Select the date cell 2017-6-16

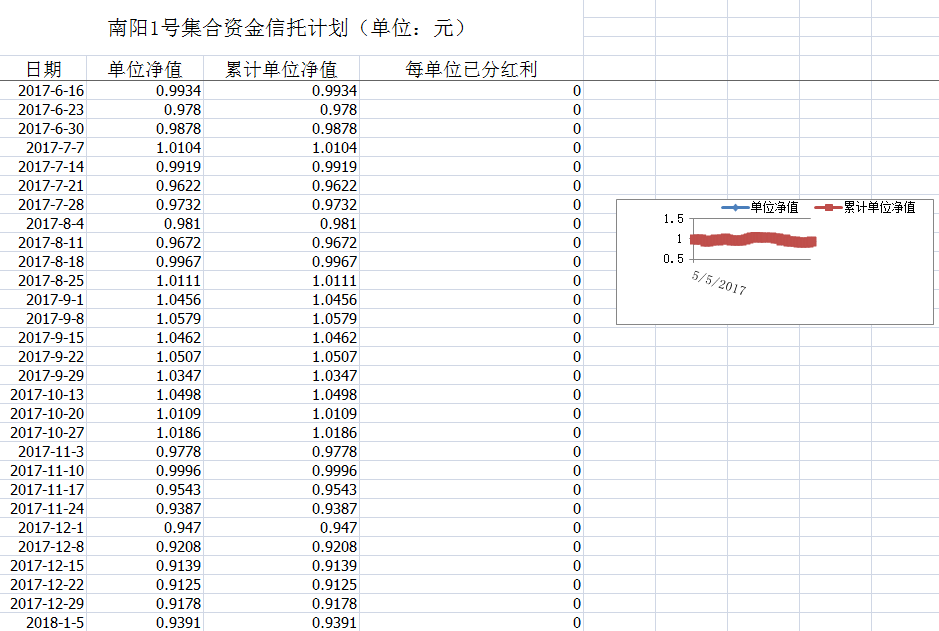pyautogui.click(x=51, y=91)
